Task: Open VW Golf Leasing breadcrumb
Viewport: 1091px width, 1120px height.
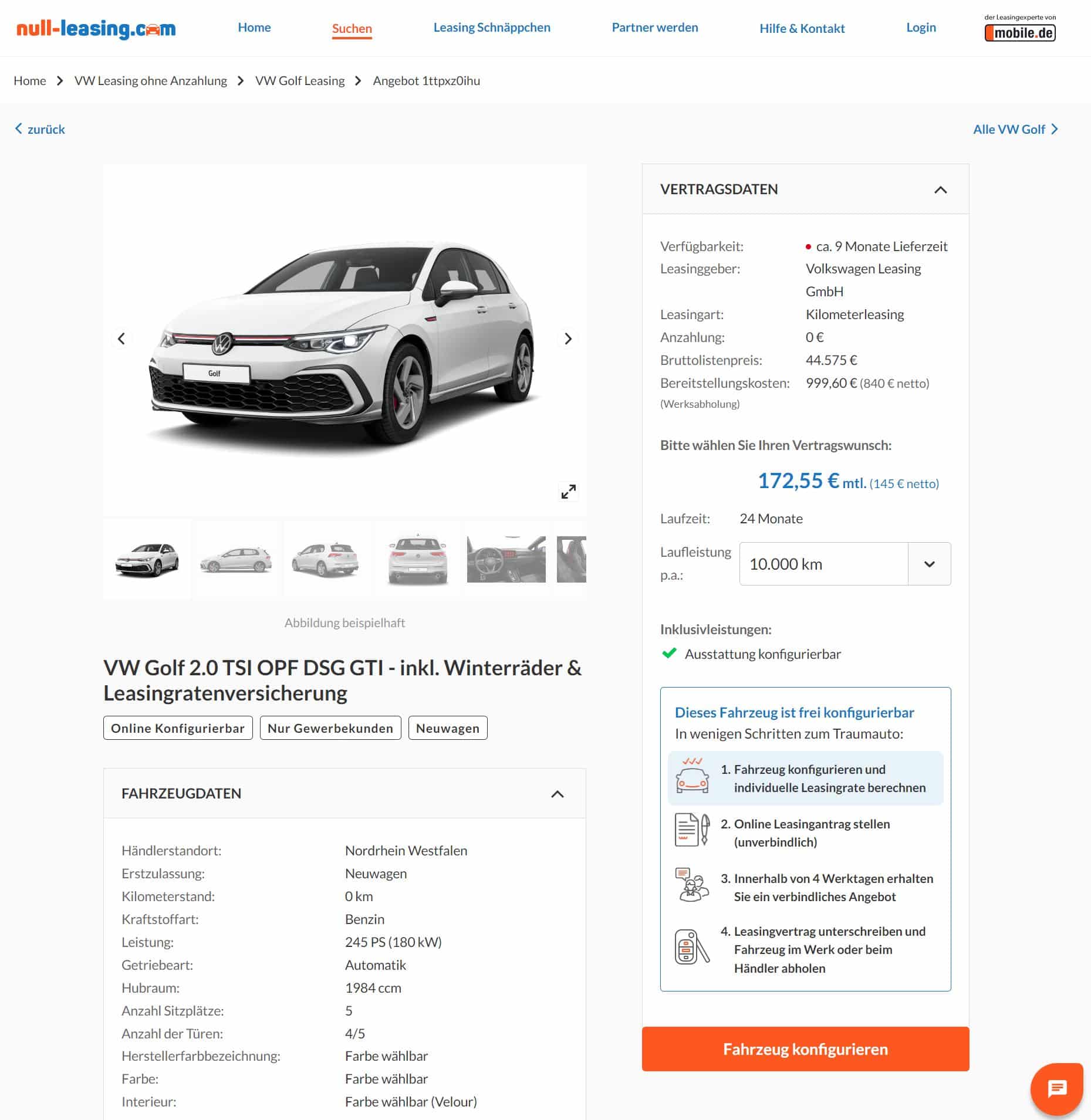Action: 300,81
